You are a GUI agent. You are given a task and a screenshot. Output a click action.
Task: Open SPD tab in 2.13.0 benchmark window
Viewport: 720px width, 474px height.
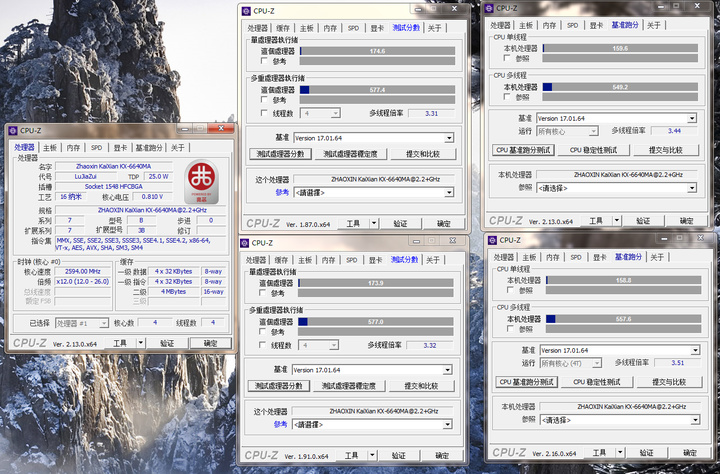pos(572,25)
